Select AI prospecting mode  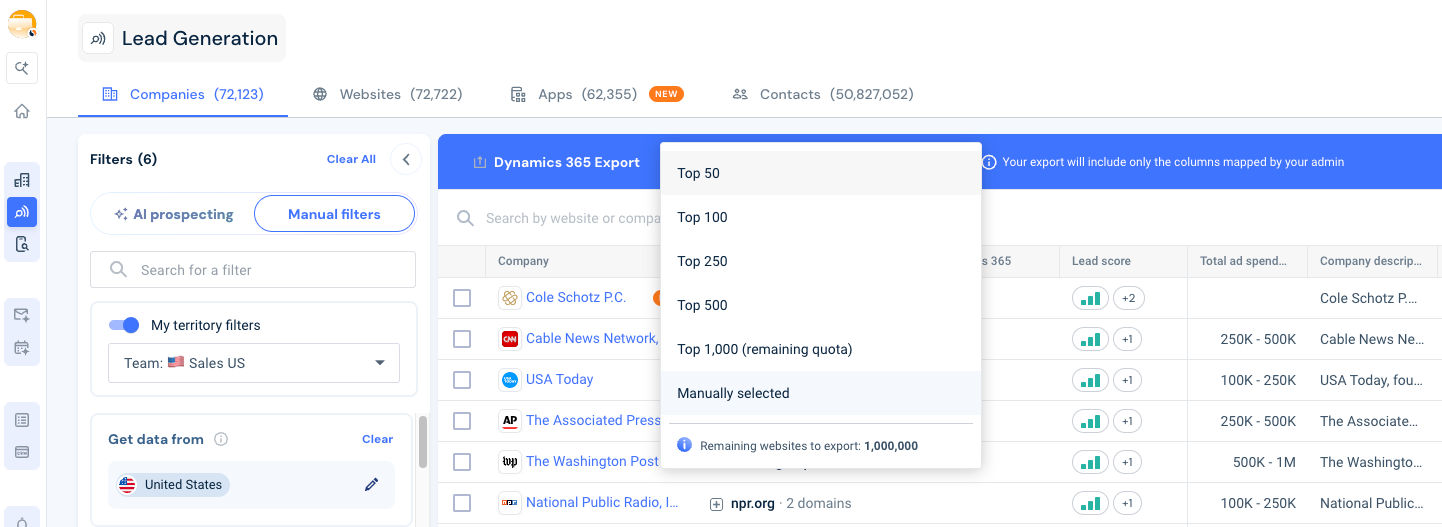(x=173, y=214)
